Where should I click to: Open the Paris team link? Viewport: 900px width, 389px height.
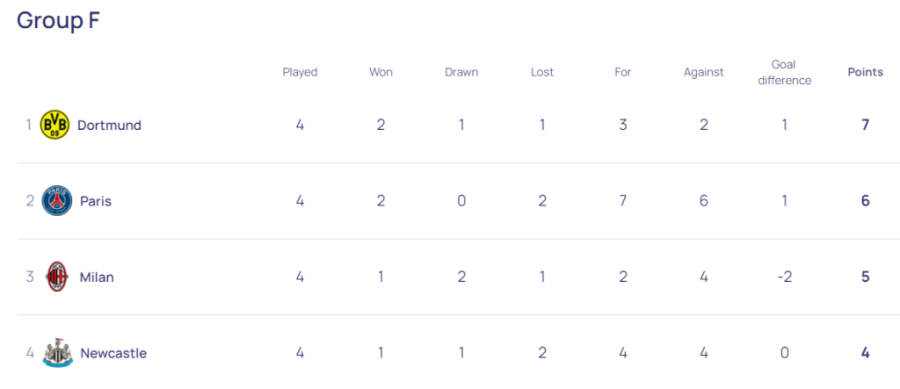(x=96, y=201)
